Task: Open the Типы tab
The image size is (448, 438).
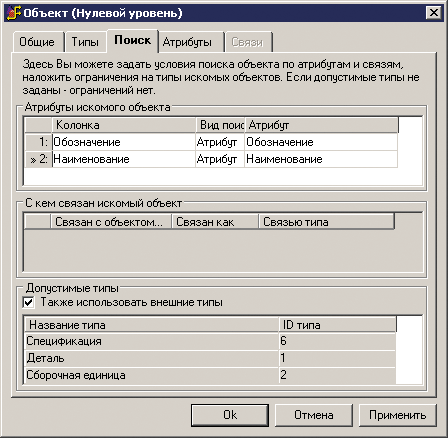Action: pyautogui.click(x=85, y=42)
